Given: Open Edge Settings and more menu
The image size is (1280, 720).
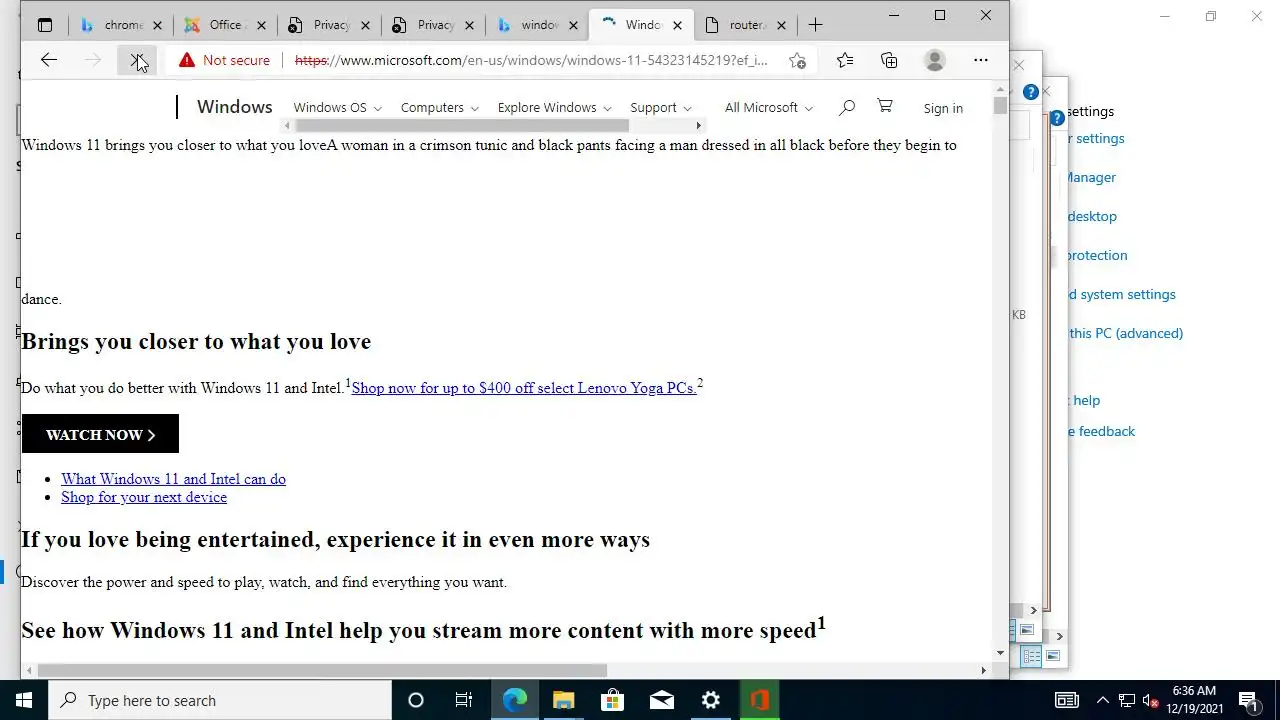Looking at the screenshot, I should (x=981, y=60).
